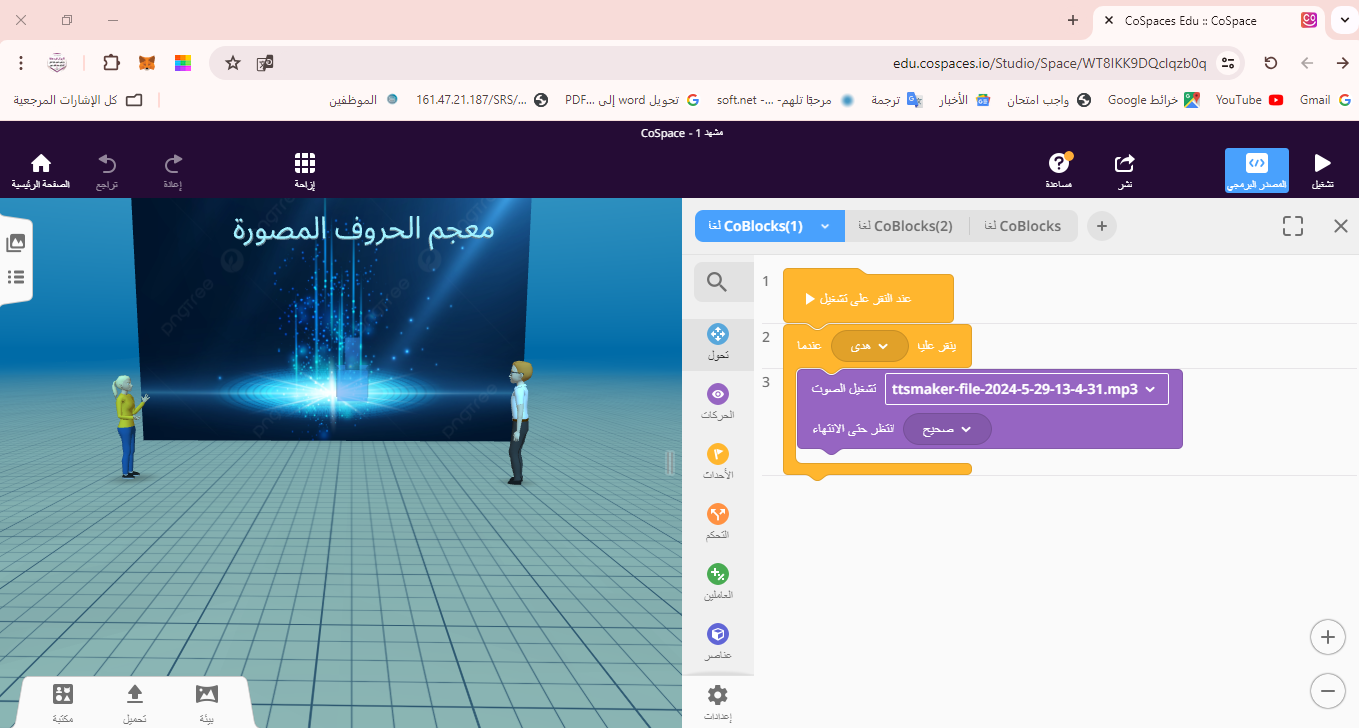Open the YouTube bookmark
Viewport: 1359px width, 728px height.
click(1249, 100)
